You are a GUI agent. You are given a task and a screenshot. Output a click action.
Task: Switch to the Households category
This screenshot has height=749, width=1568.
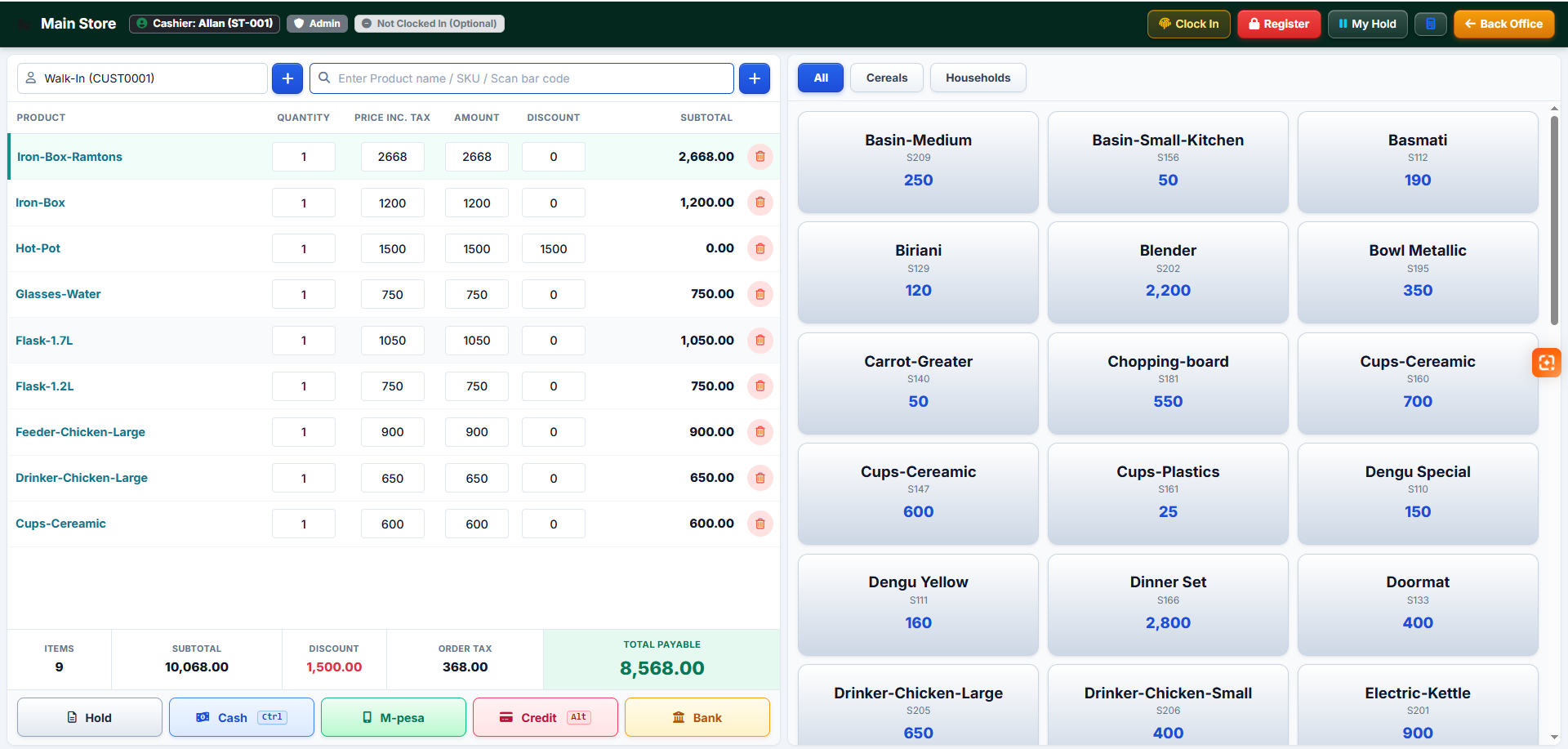tap(978, 78)
